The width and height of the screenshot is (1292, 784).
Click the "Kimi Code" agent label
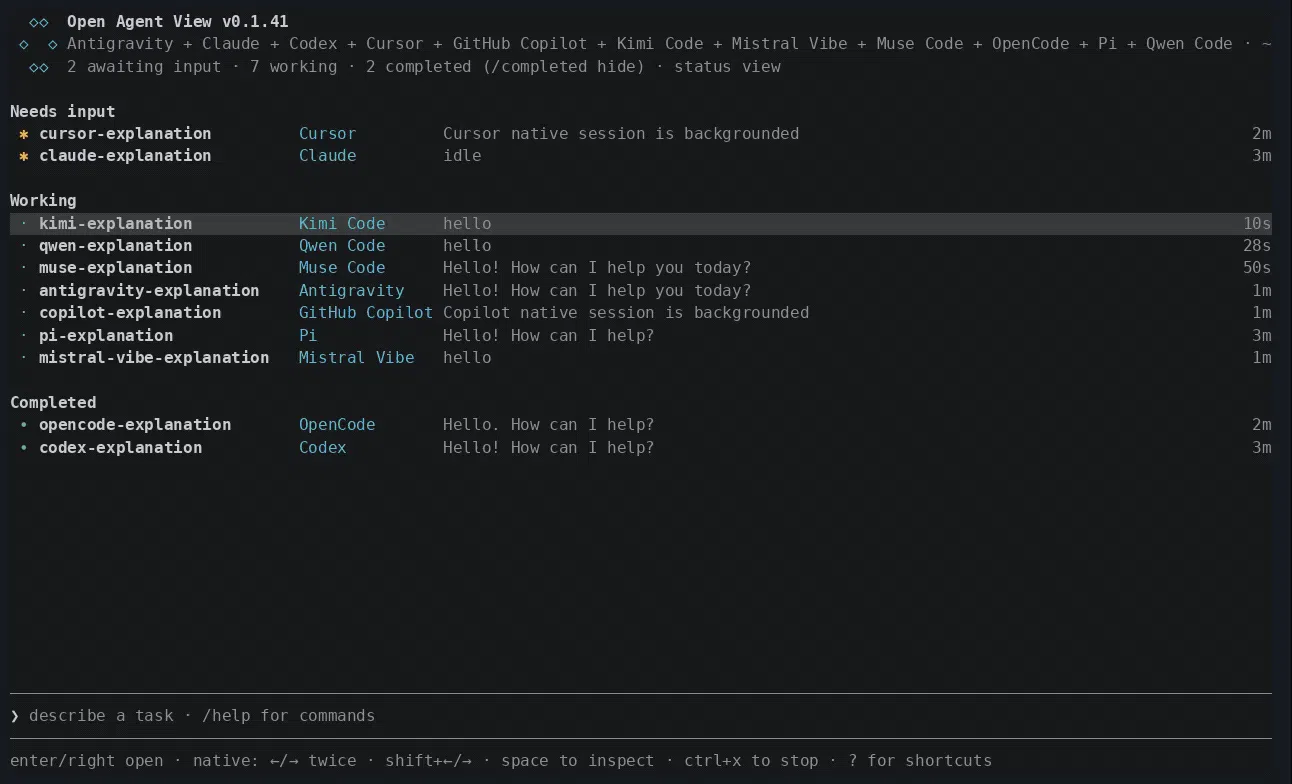click(x=342, y=224)
